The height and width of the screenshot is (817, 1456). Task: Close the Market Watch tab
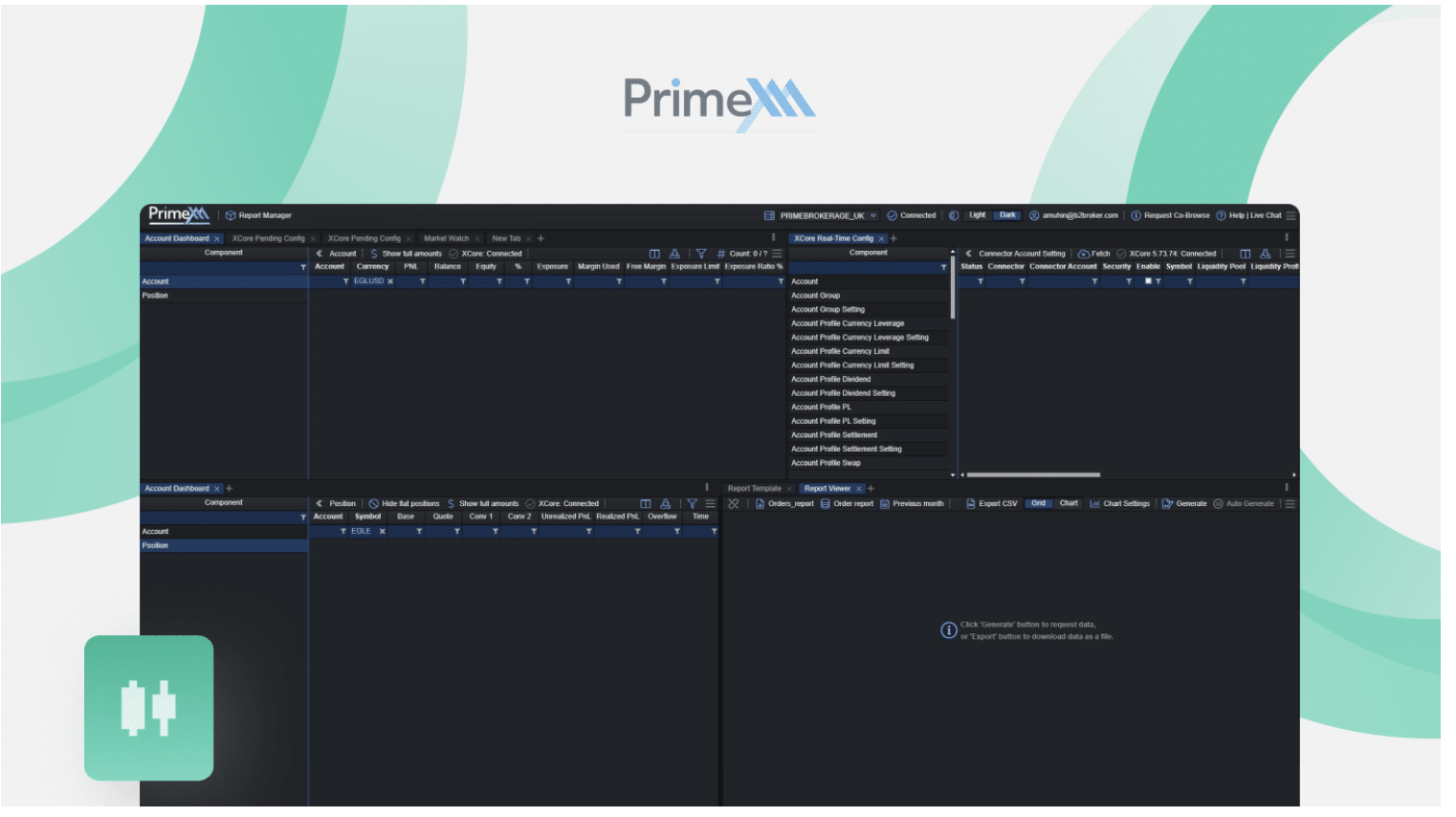477,238
